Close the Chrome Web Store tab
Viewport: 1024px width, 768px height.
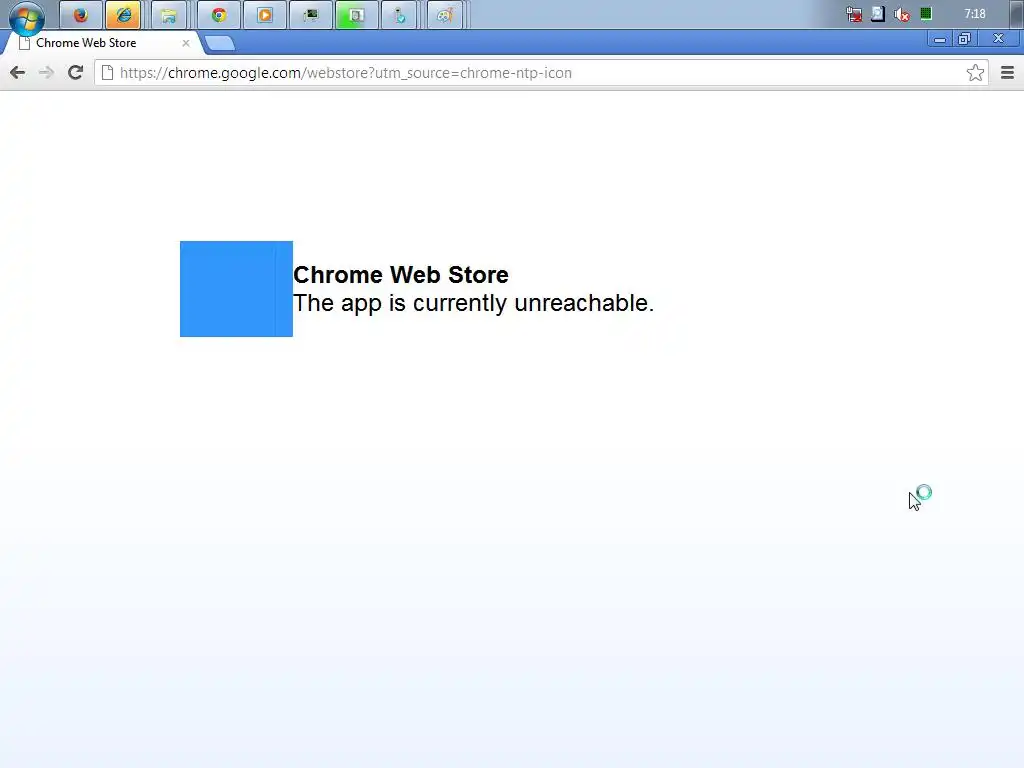tap(185, 43)
